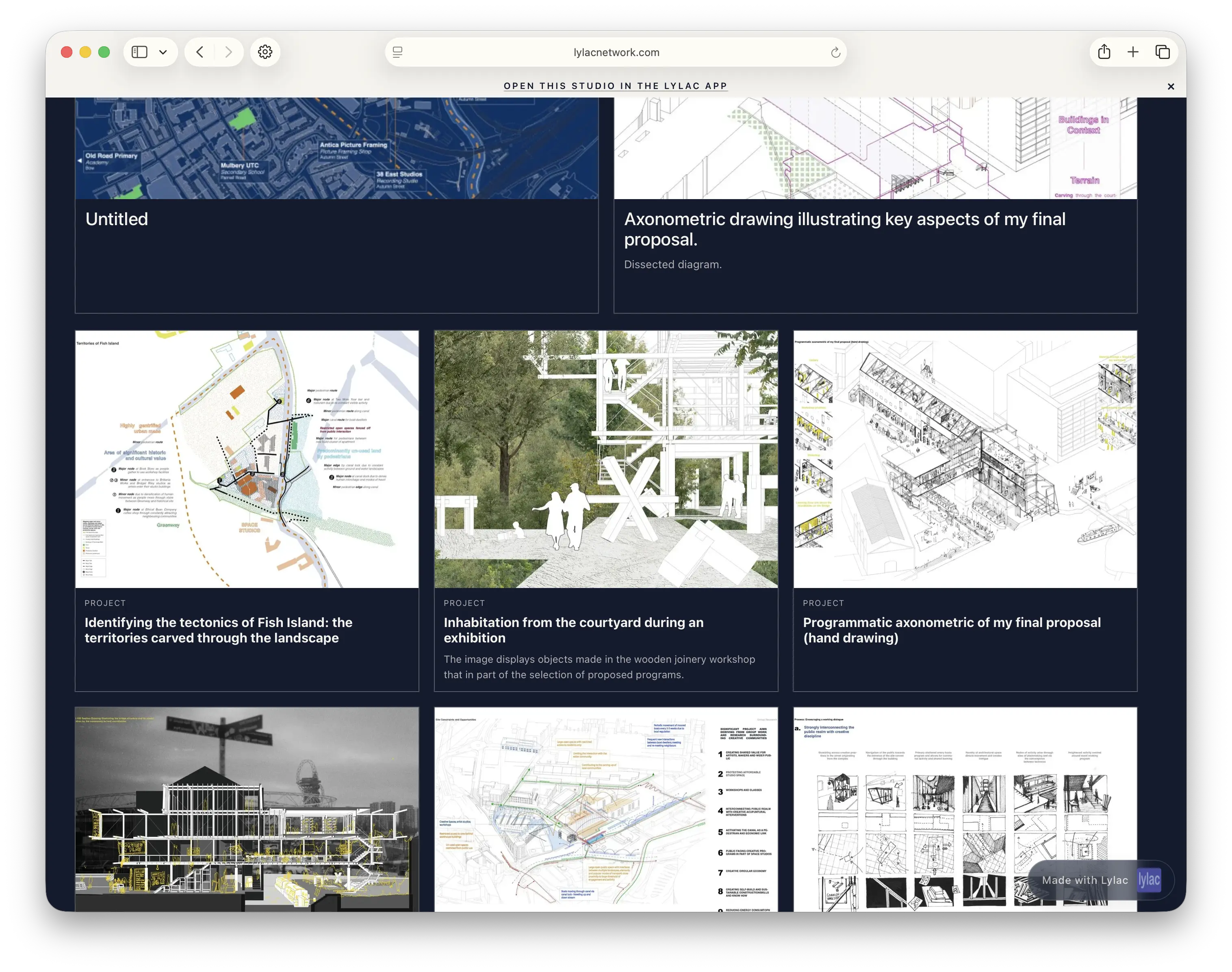The height and width of the screenshot is (972, 1232).
Task: Open 'OPEN THIS STUDIO IN THE LYLAC APP'
Action: (x=615, y=86)
